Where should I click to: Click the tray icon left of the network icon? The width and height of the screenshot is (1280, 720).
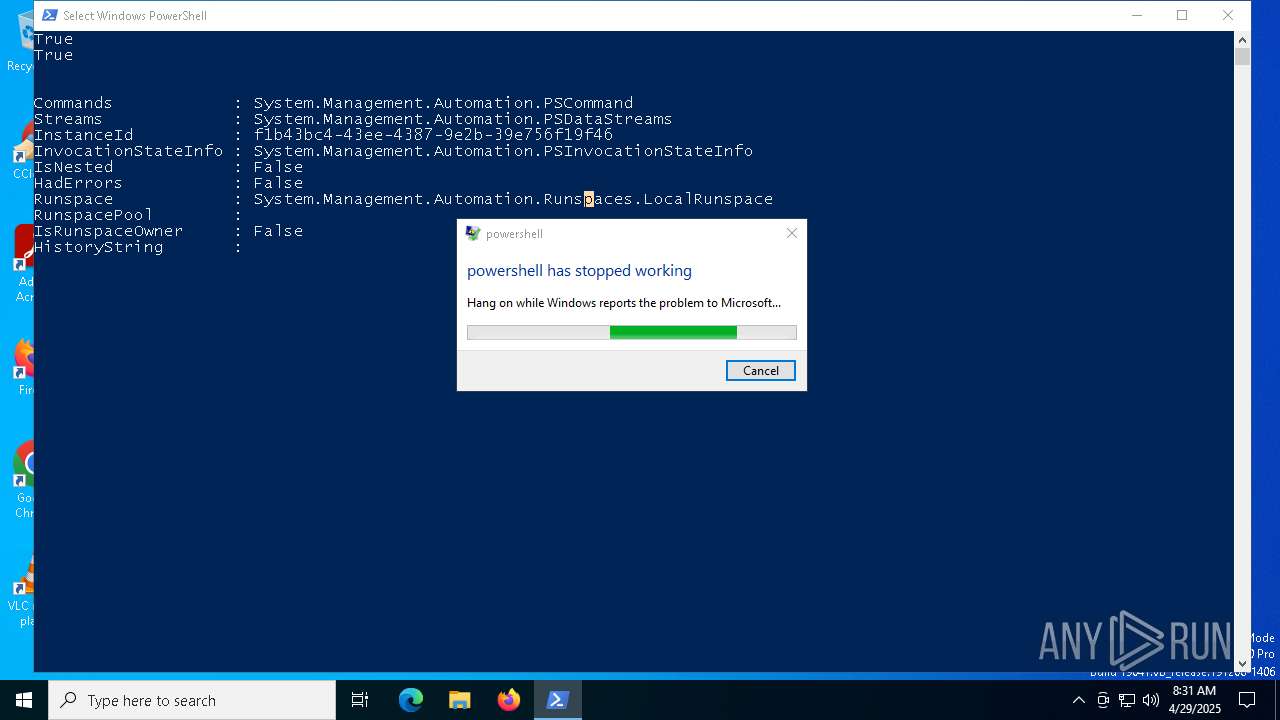click(x=1103, y=700)
